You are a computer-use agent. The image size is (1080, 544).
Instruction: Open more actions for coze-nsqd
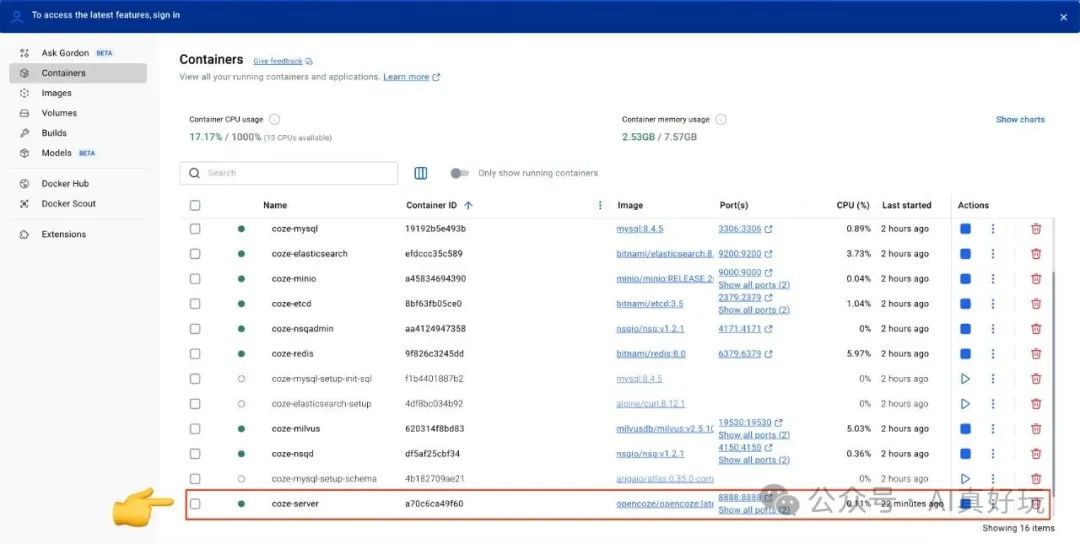993,454
